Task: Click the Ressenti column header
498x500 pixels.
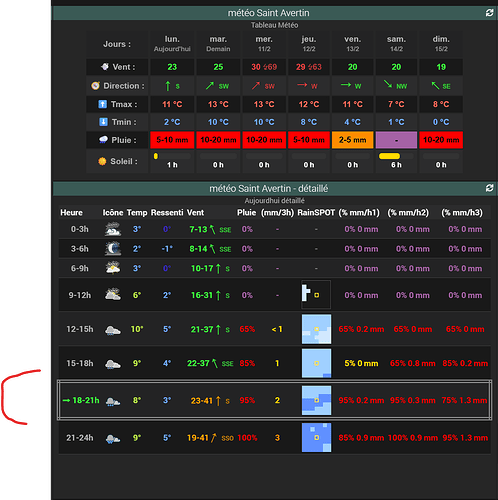Action: pos(167,213)
